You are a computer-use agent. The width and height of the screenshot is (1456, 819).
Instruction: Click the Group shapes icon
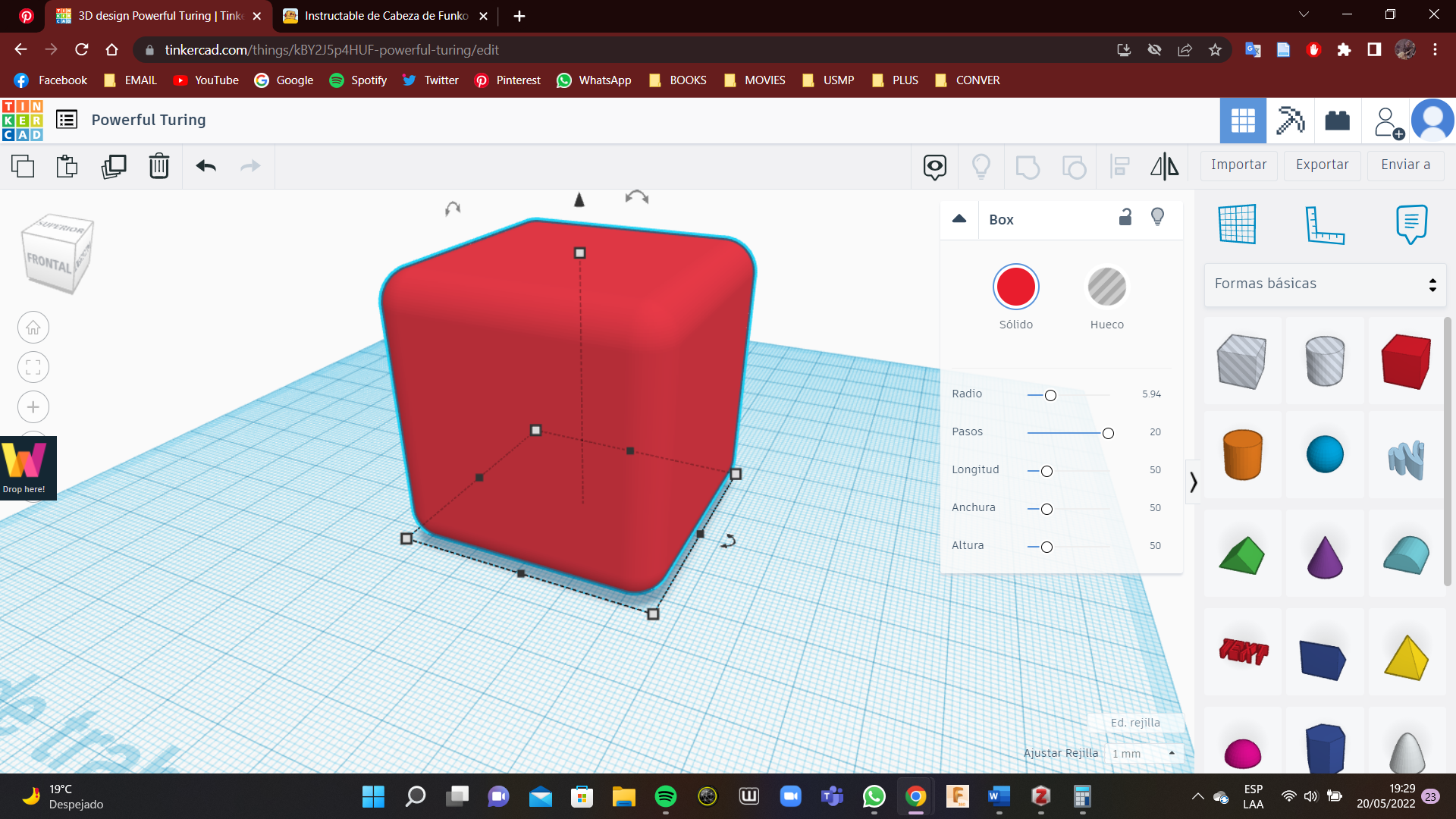(1028, 166)
